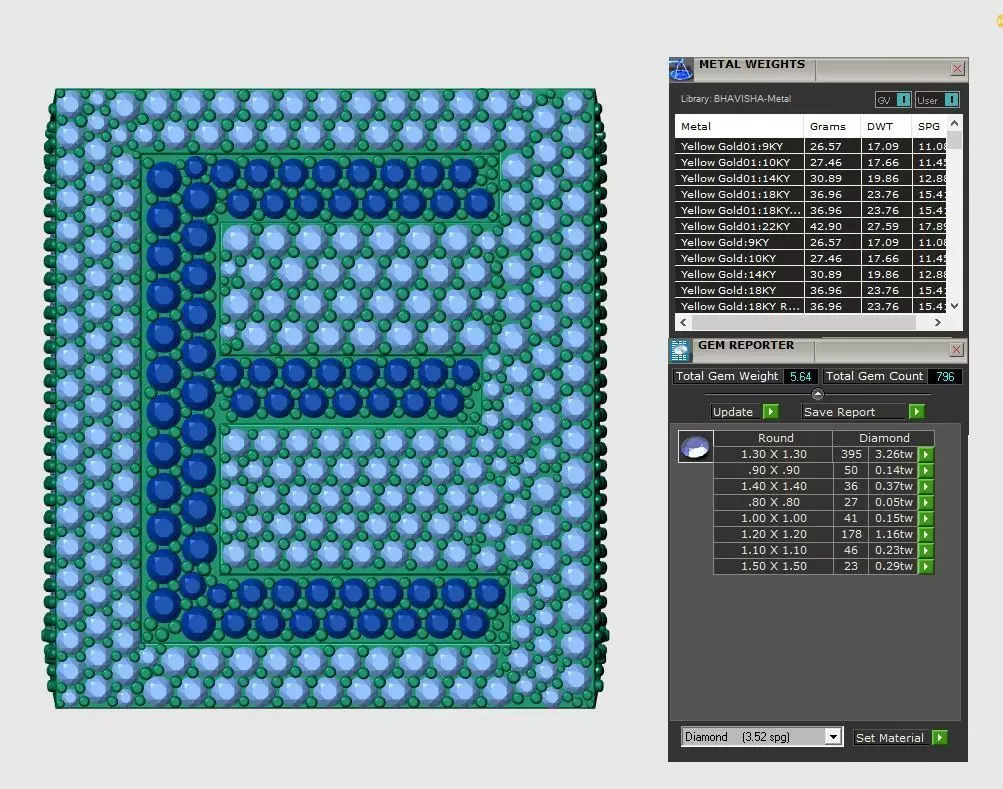Click the metal list scroll-left arrow
The image size is (1003, 789).
(x=683, y=323)
